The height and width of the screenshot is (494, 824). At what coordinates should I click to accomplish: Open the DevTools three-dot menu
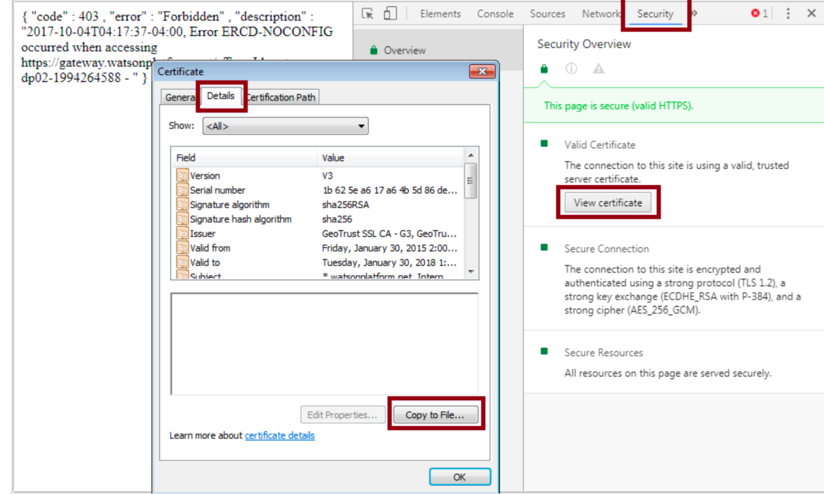(788, 14)
